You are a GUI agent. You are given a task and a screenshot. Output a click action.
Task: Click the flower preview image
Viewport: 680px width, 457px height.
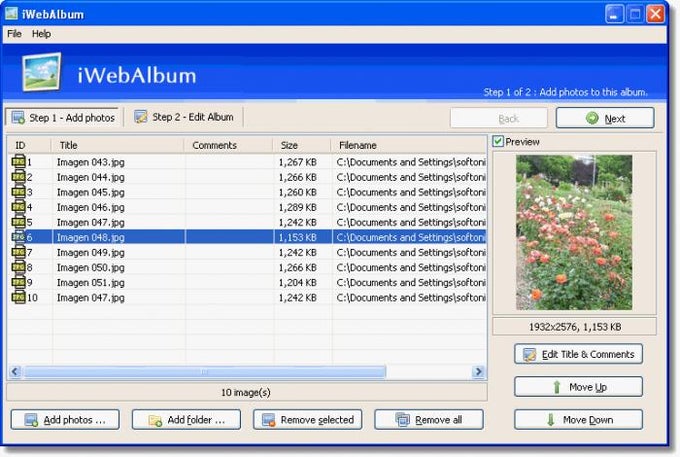tap(574, 232)
